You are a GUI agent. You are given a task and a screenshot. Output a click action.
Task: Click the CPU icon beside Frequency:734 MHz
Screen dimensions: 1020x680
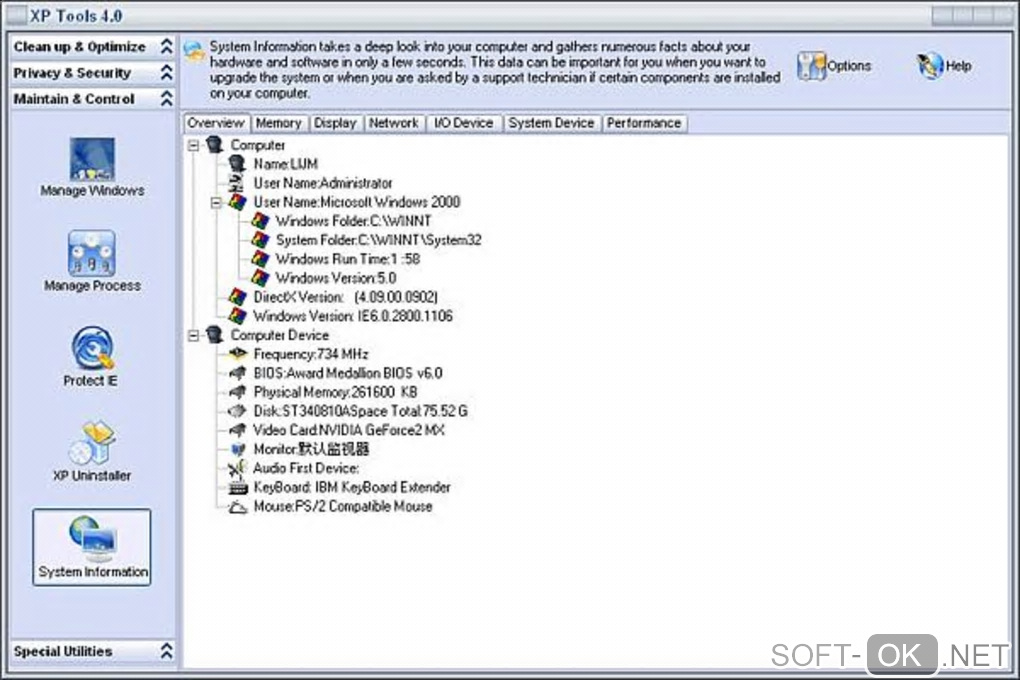click(237, 353)
